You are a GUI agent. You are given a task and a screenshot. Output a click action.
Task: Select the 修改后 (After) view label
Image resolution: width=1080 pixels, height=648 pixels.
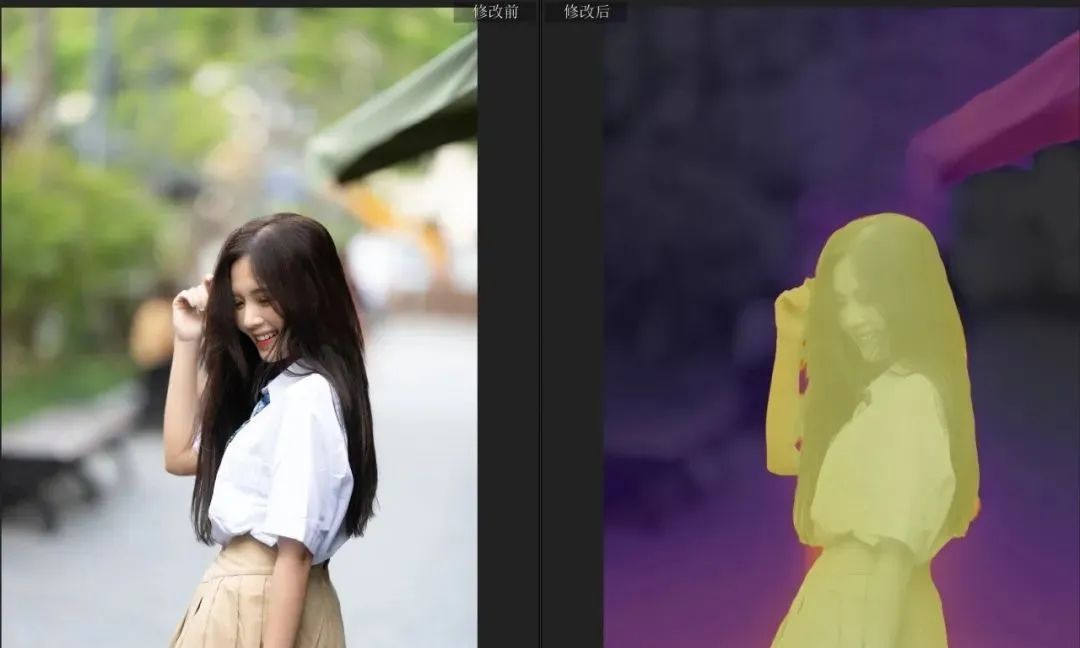click(x=586, y=11)
